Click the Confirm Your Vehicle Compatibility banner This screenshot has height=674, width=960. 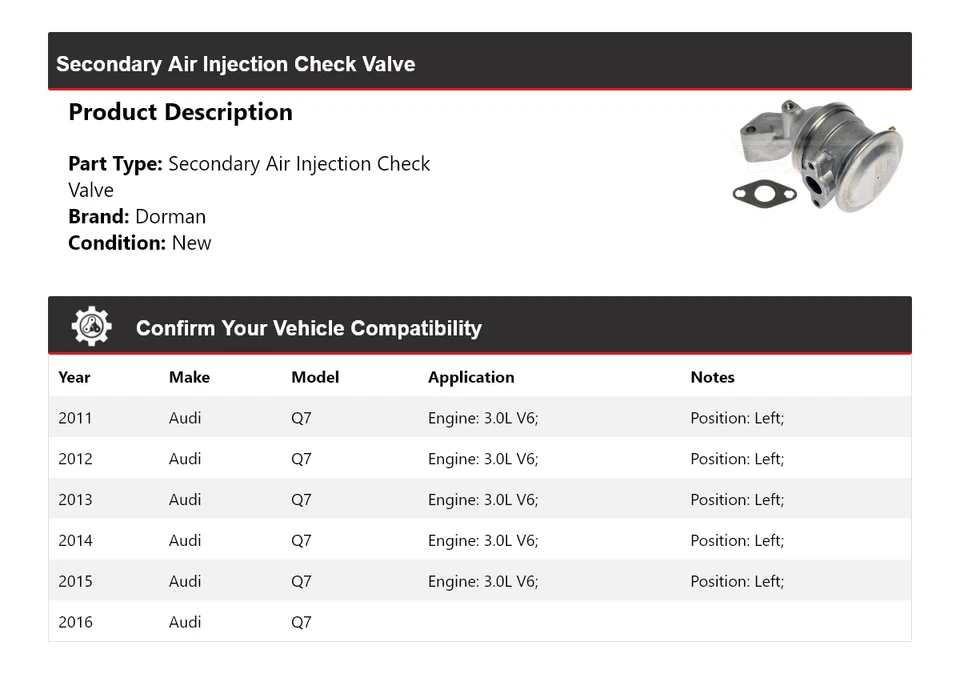pyautogui.click(x=308, y=328)
